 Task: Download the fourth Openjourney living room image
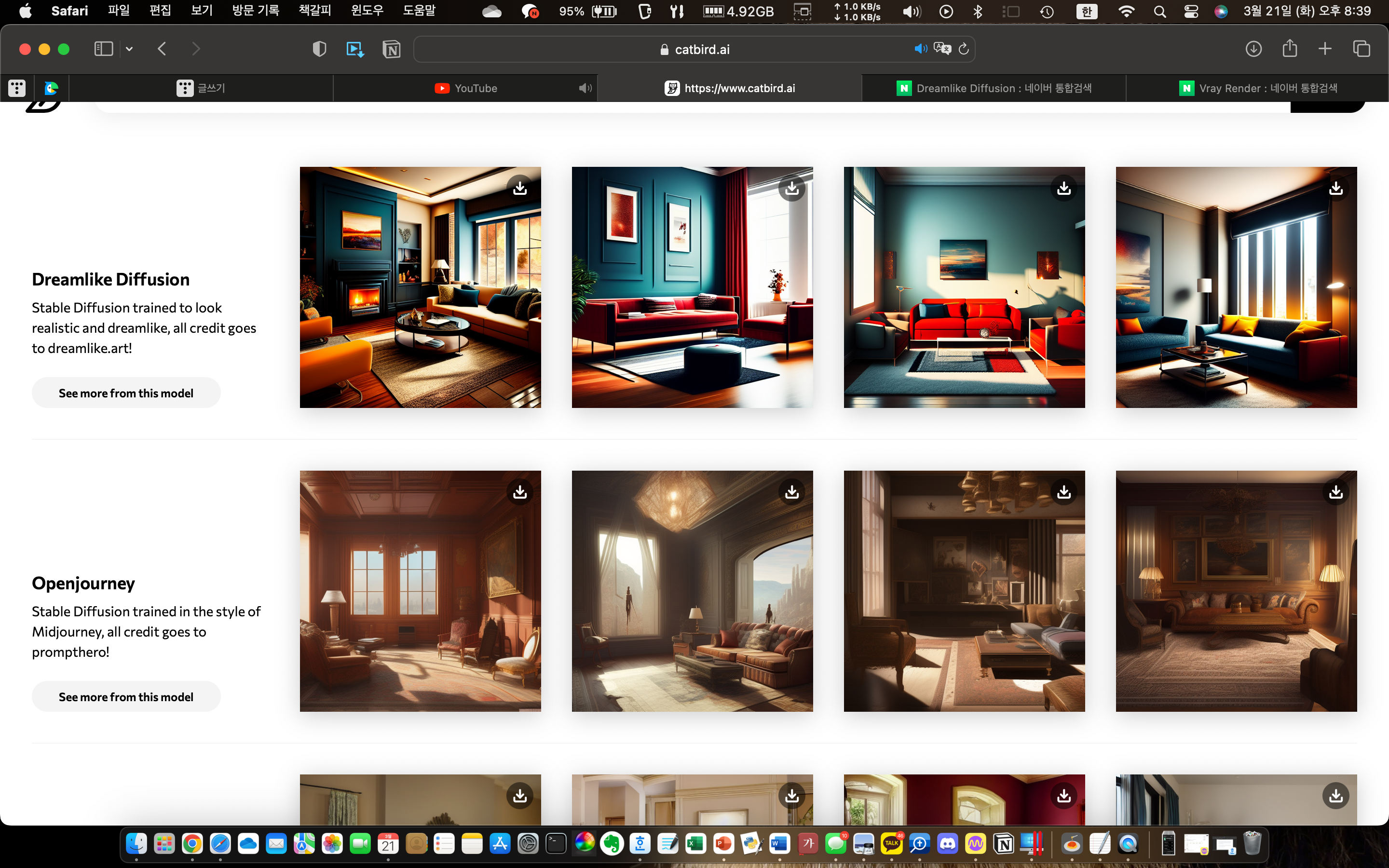[1335, 492]
